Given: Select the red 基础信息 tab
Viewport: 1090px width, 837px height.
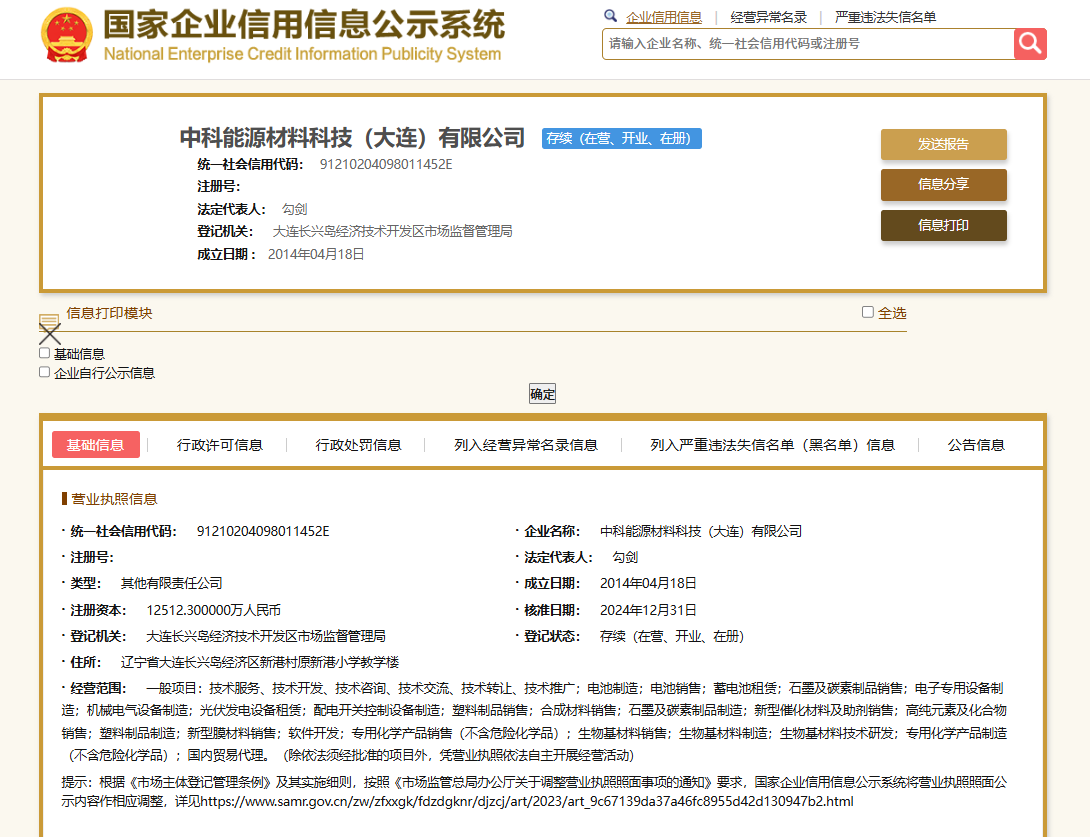Looking at the screenshot, I should 96,445.
